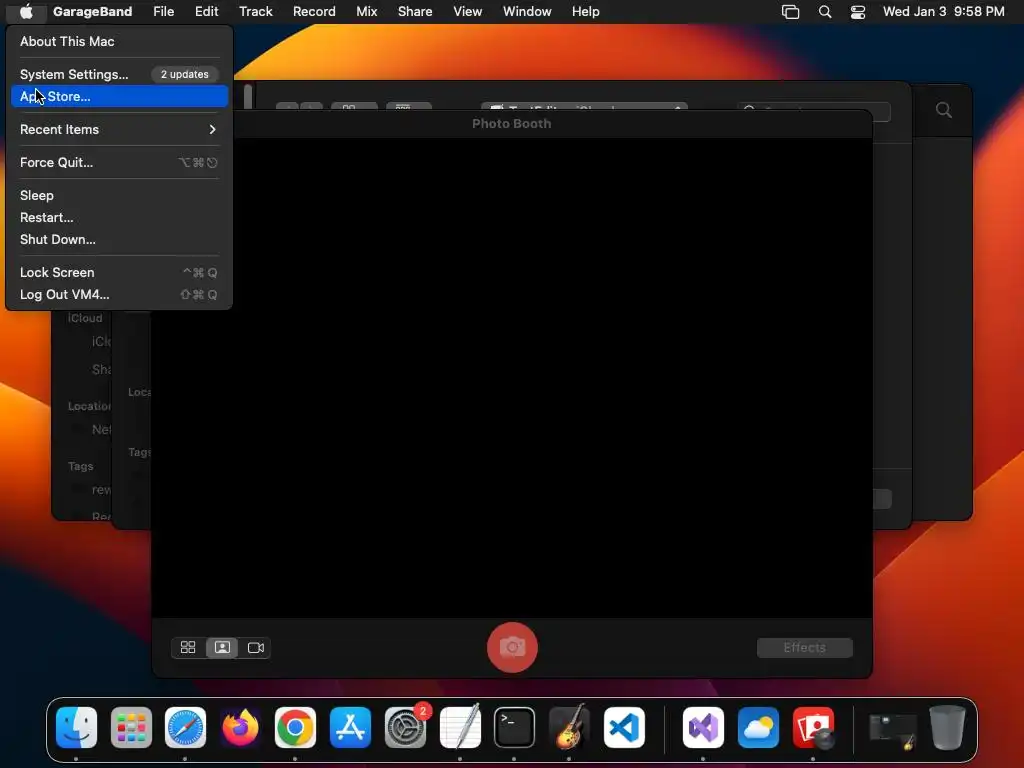
Task: Open System Settings dock icon
Action: click(x=406, y=727)
